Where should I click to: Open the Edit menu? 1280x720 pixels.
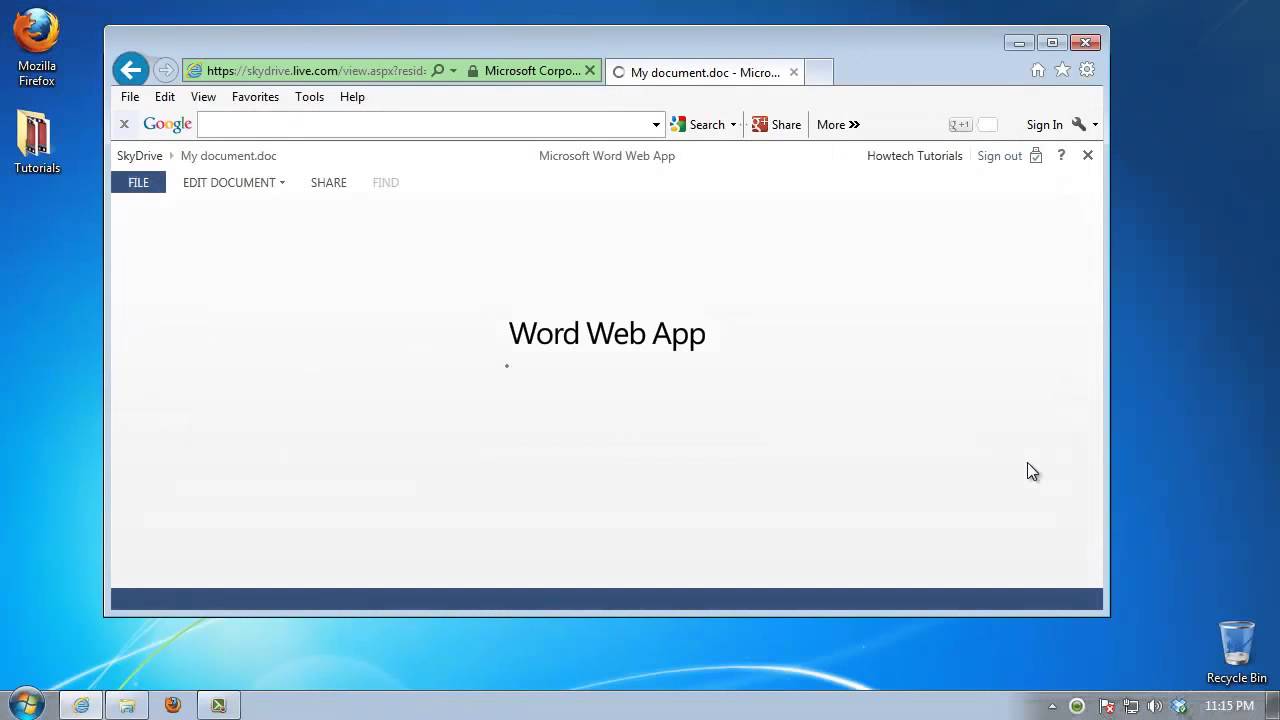click(x=165, y=97)
